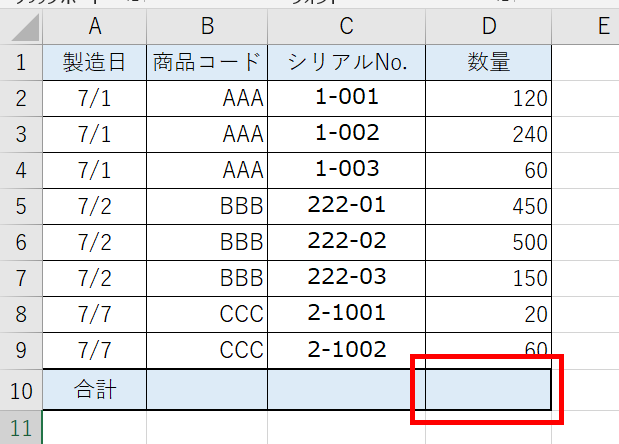The height and width of the screenshot is (444, 619).
Task: Select quantity cell 20
Action: click(489, 315)
